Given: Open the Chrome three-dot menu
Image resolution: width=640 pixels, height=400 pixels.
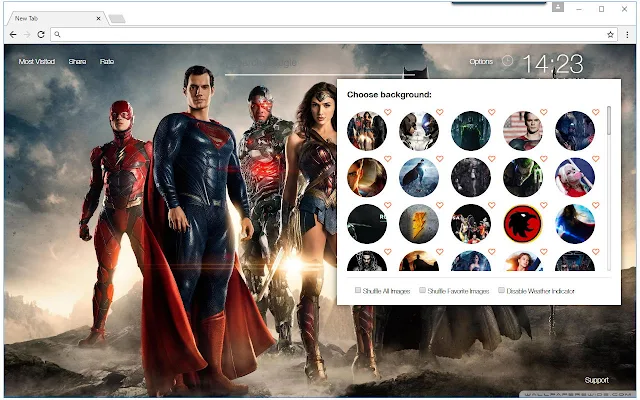Looking at the screenshot, I should point(627,35).
